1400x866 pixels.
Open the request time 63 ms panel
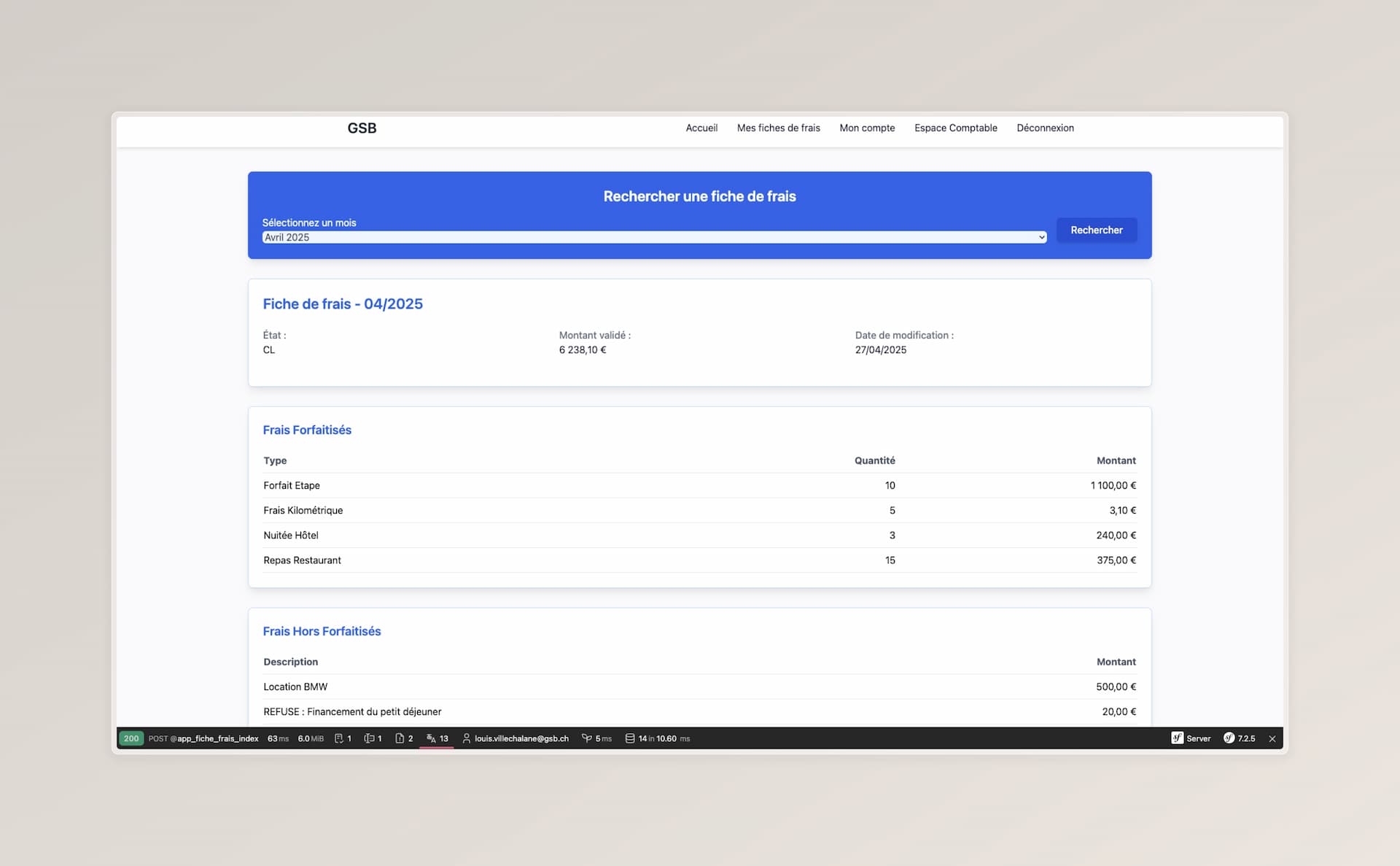(278, 738)
